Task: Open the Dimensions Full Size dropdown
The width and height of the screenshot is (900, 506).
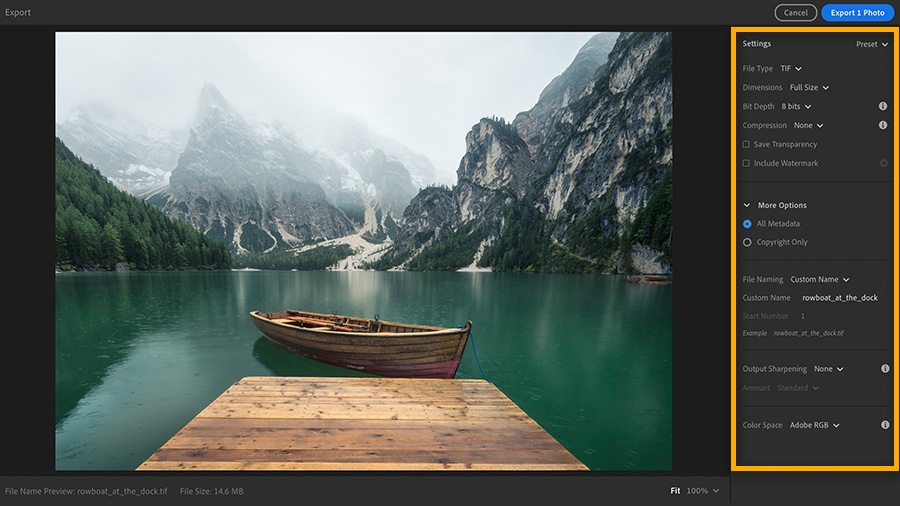Action: pyautogui.click(x=809, y=88)
